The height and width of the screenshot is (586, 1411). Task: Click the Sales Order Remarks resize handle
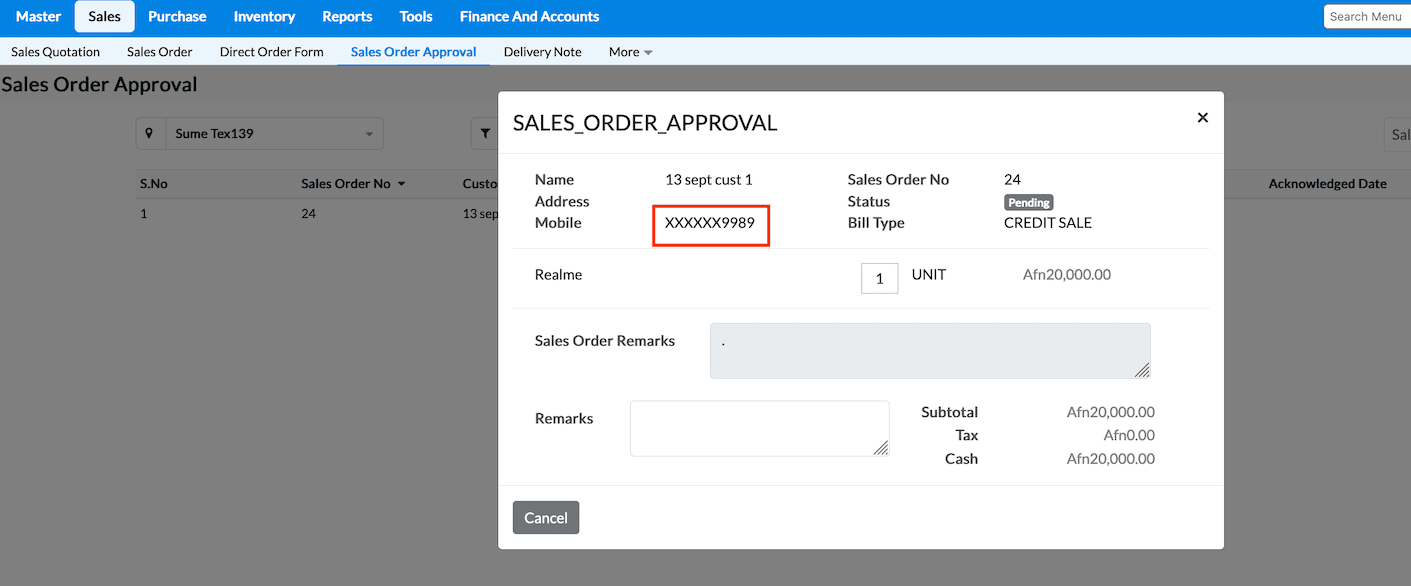tap(1142, 370)
